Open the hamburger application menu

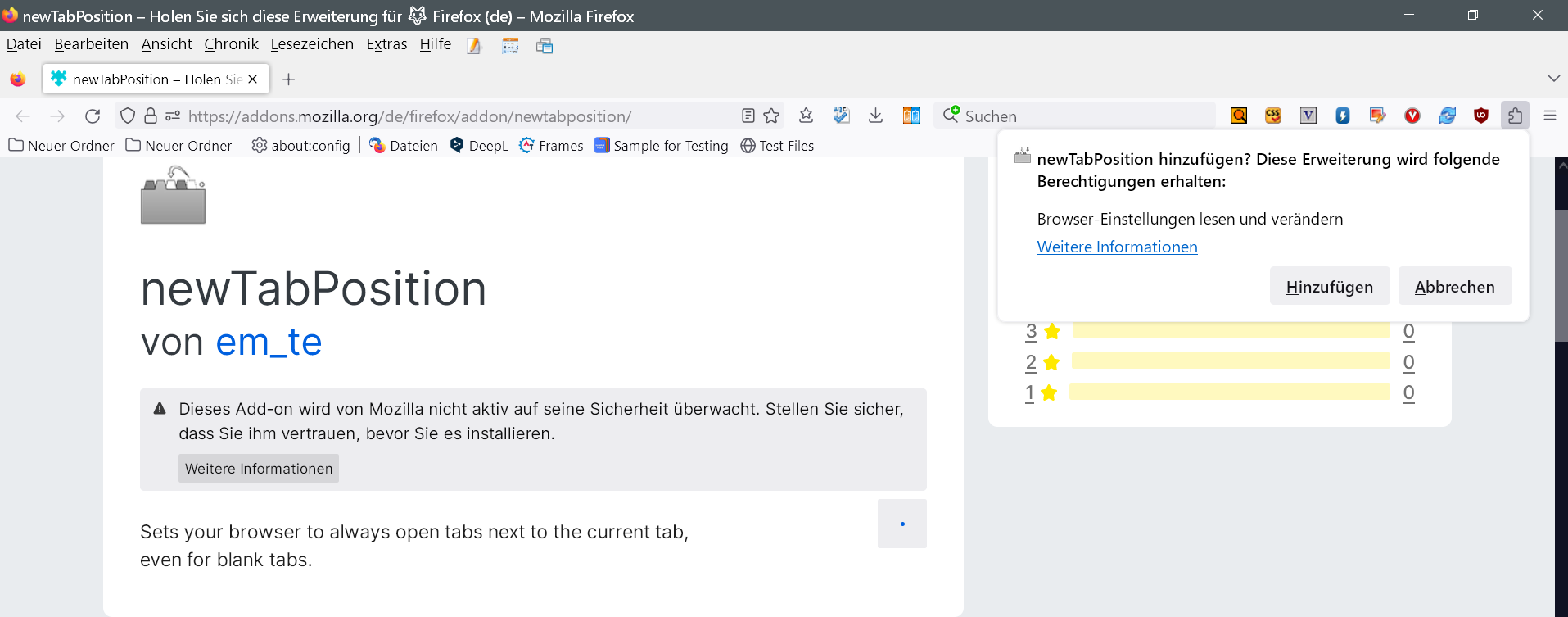1549,116
